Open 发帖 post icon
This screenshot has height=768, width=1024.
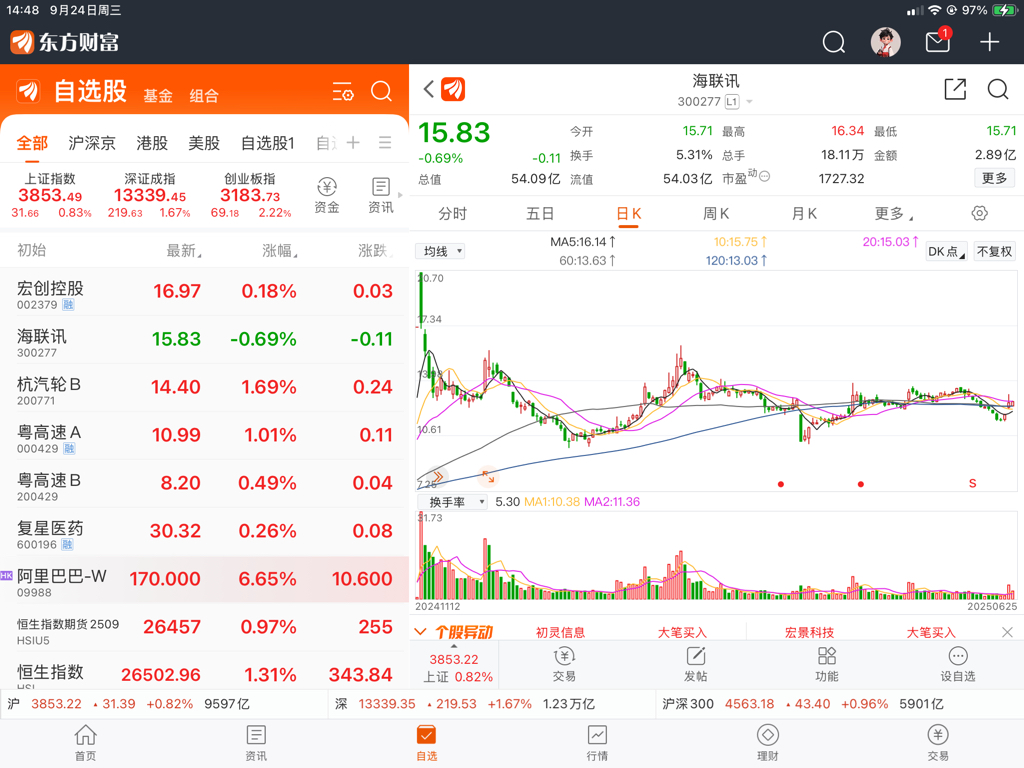[696, 664]
